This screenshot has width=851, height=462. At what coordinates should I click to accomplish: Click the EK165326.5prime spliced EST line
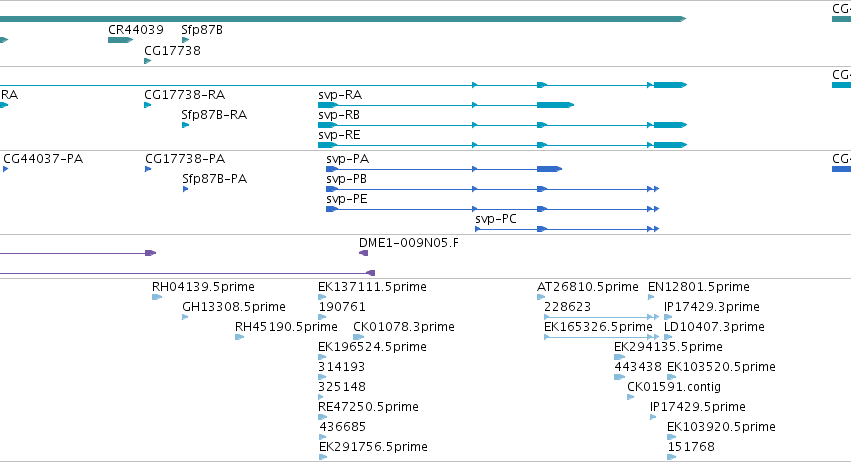(601, 337)
